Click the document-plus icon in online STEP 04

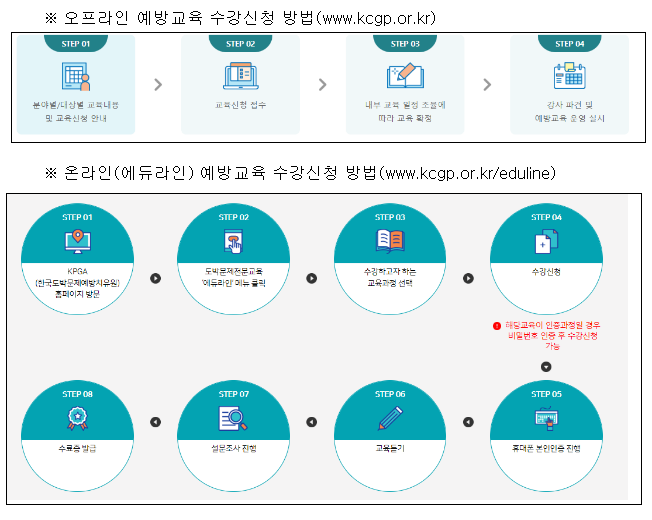[x=546, y=242]
